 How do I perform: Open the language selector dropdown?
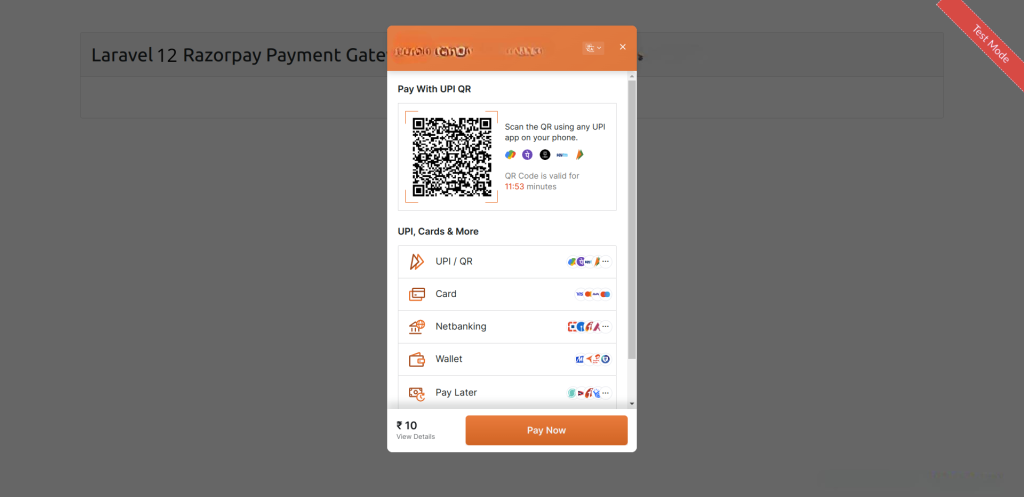pos(593,48)
